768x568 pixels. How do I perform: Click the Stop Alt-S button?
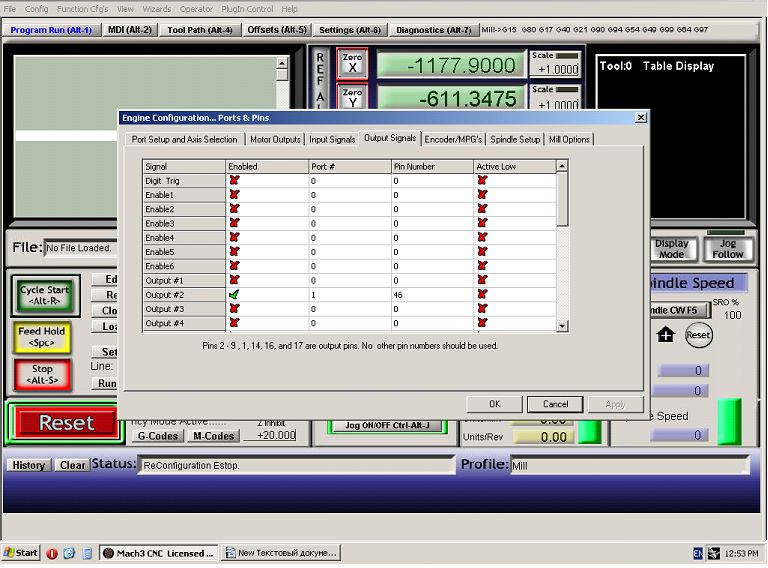[42, 374]
